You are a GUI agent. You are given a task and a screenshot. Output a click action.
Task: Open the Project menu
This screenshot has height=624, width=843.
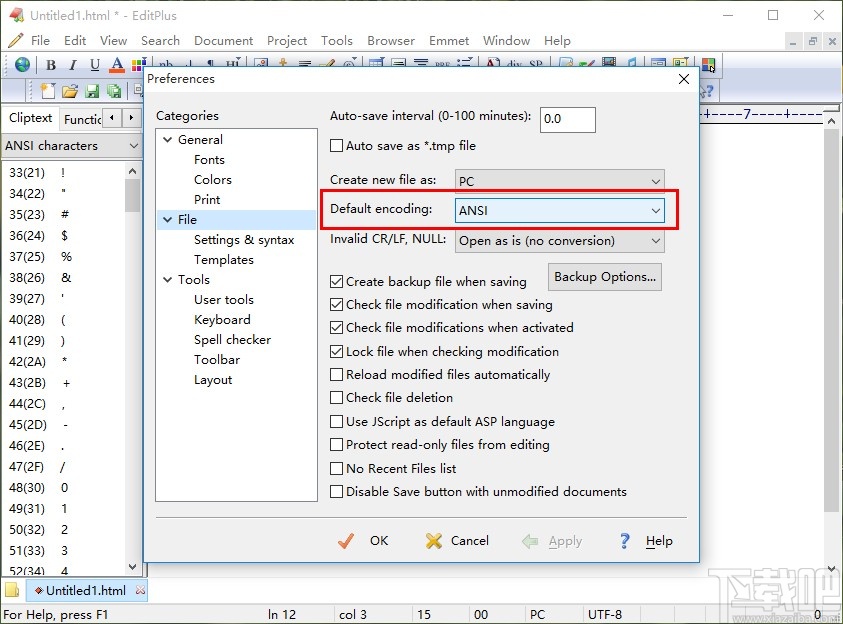pos(287,41)
